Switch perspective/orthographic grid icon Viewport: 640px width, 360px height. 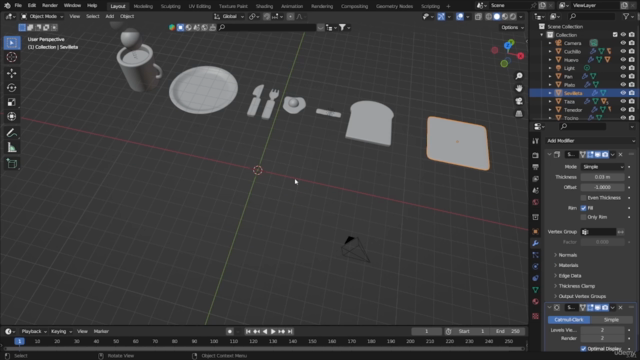(x=519, y=113)
